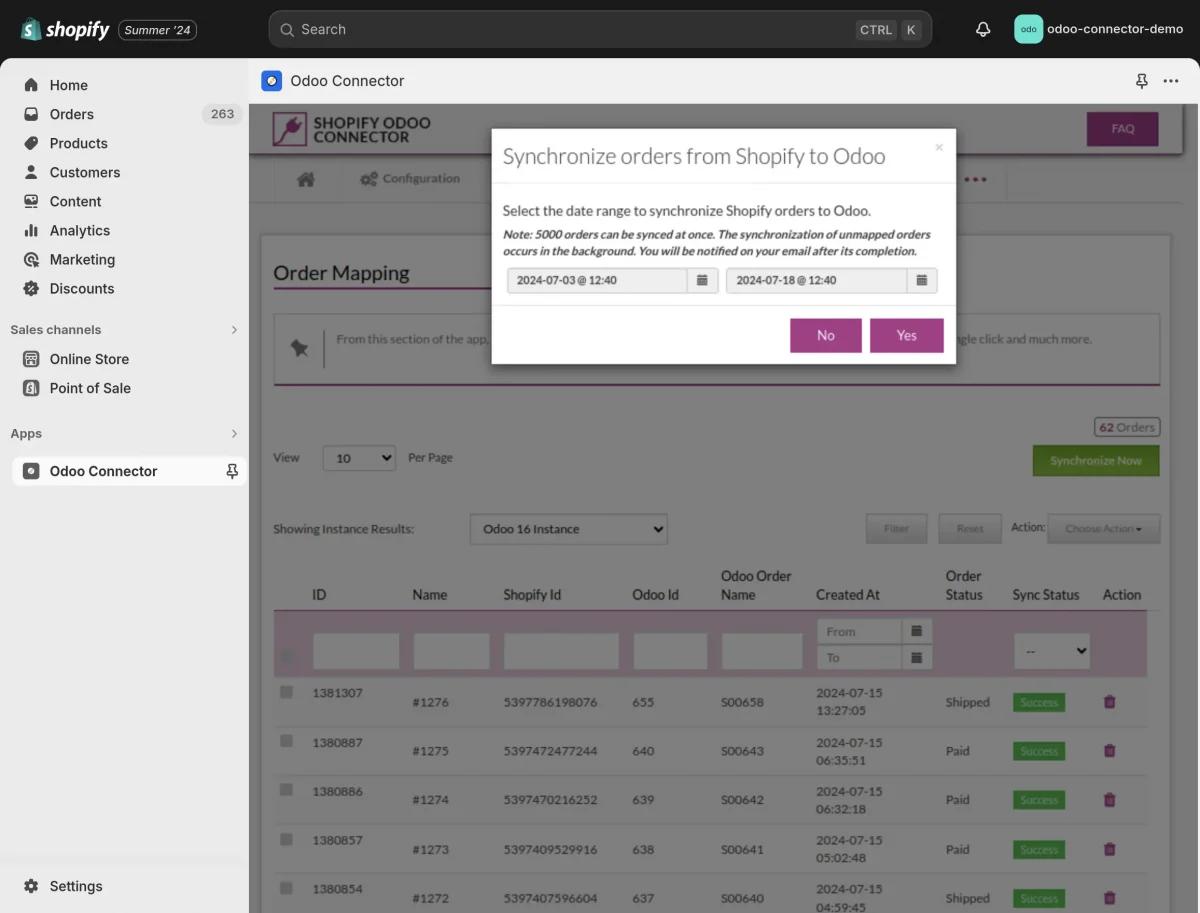Expand the Sales channels section
This screenshot has width=1200, height=913.
(x=234, y=330)
